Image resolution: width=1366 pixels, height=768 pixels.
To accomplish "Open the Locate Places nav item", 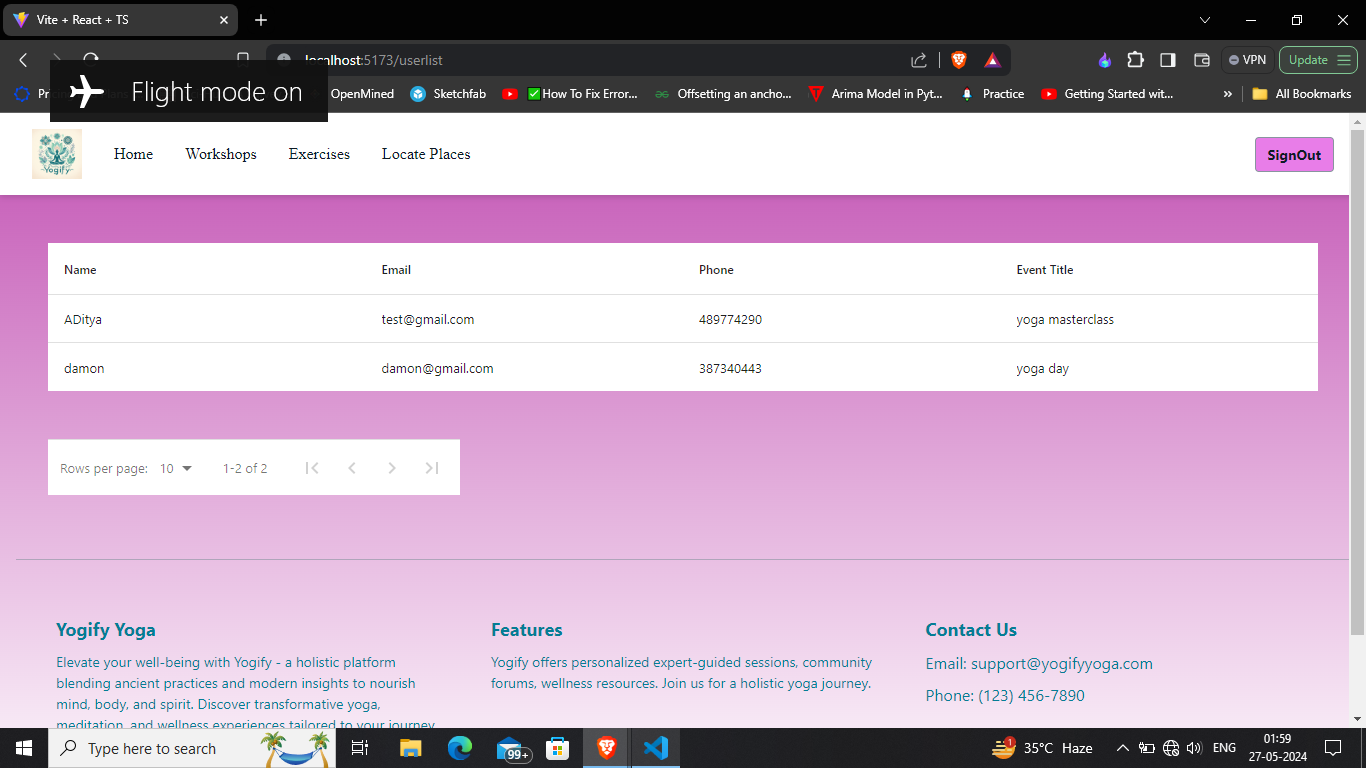I will [x=426, y=154].
